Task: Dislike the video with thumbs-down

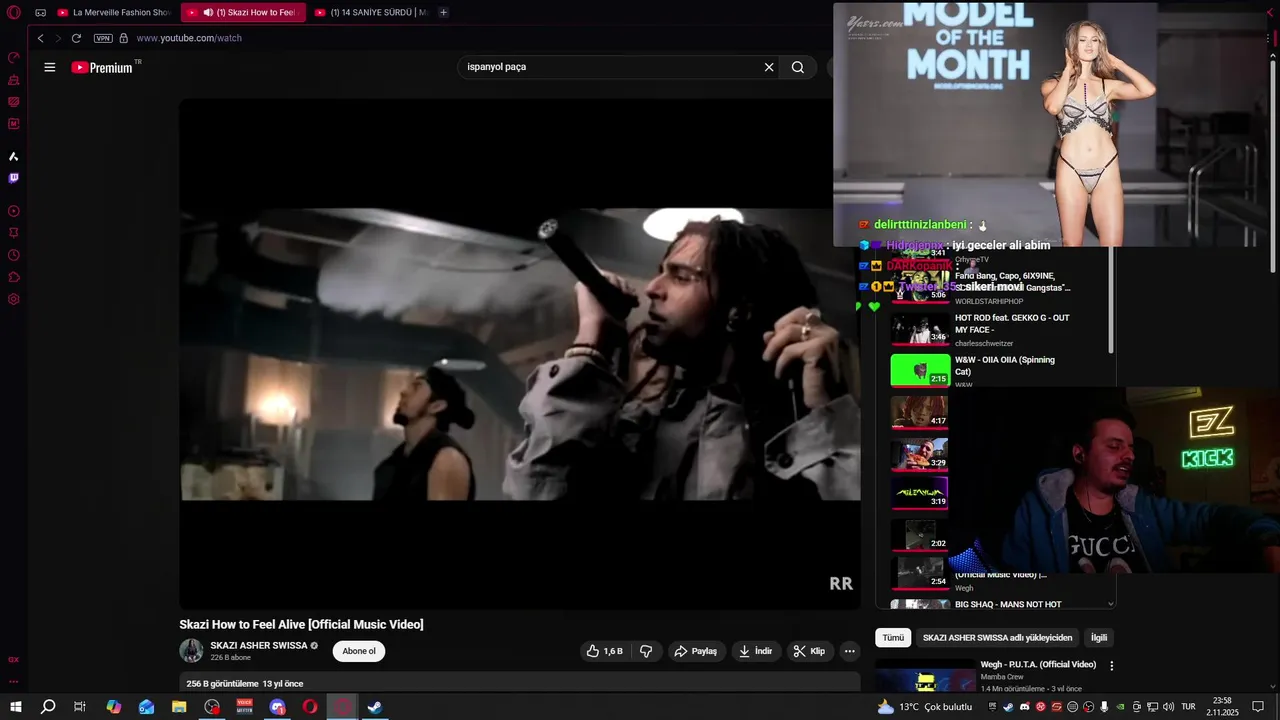Action: [646, 651]
